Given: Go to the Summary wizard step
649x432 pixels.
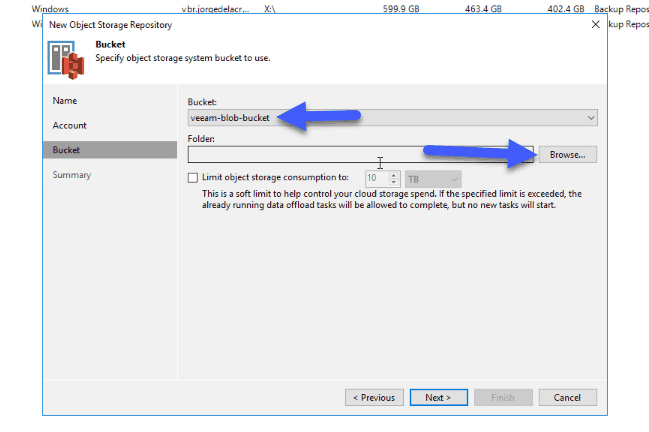Looking at the screenshot, I should 72,175.
